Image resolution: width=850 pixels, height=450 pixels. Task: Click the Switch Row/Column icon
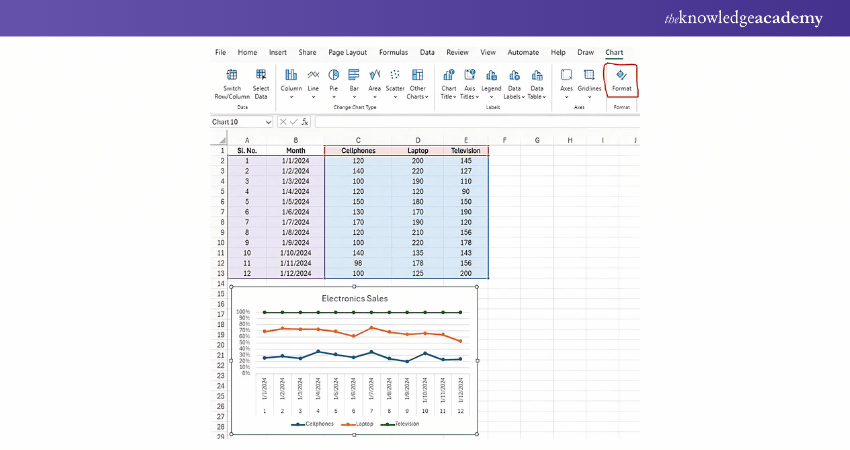232,75
